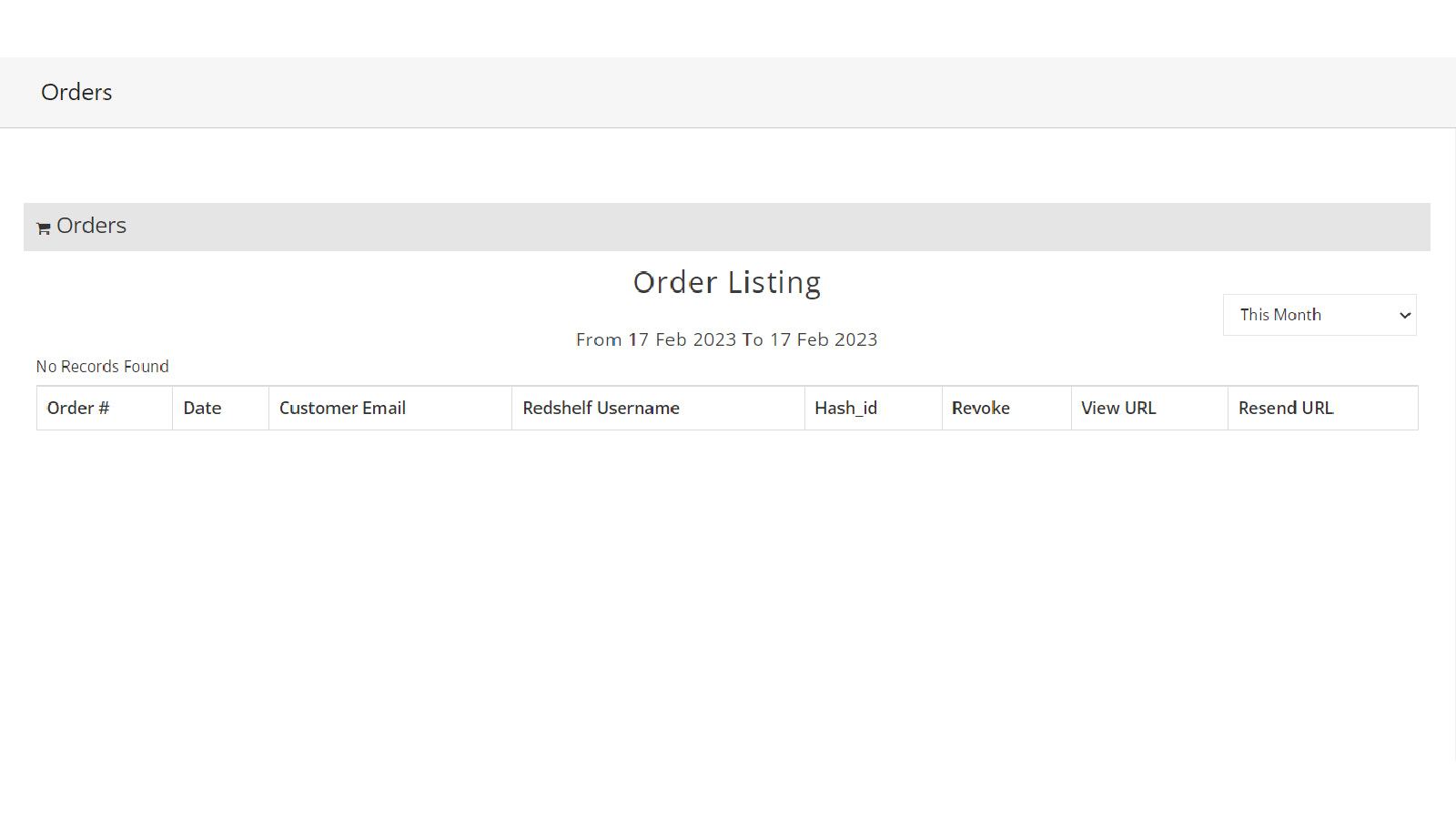Click the Customer Email column header
1456x819 pixels.
[390, 408]
